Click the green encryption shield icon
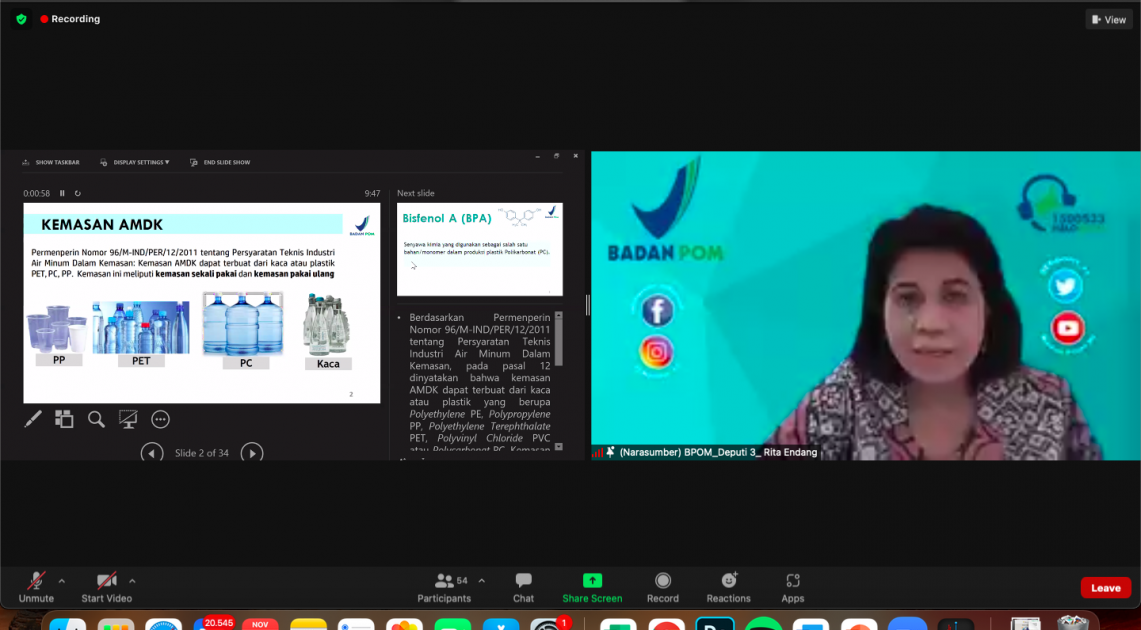This screenshot has width=1141, height=630. [21, 19]
